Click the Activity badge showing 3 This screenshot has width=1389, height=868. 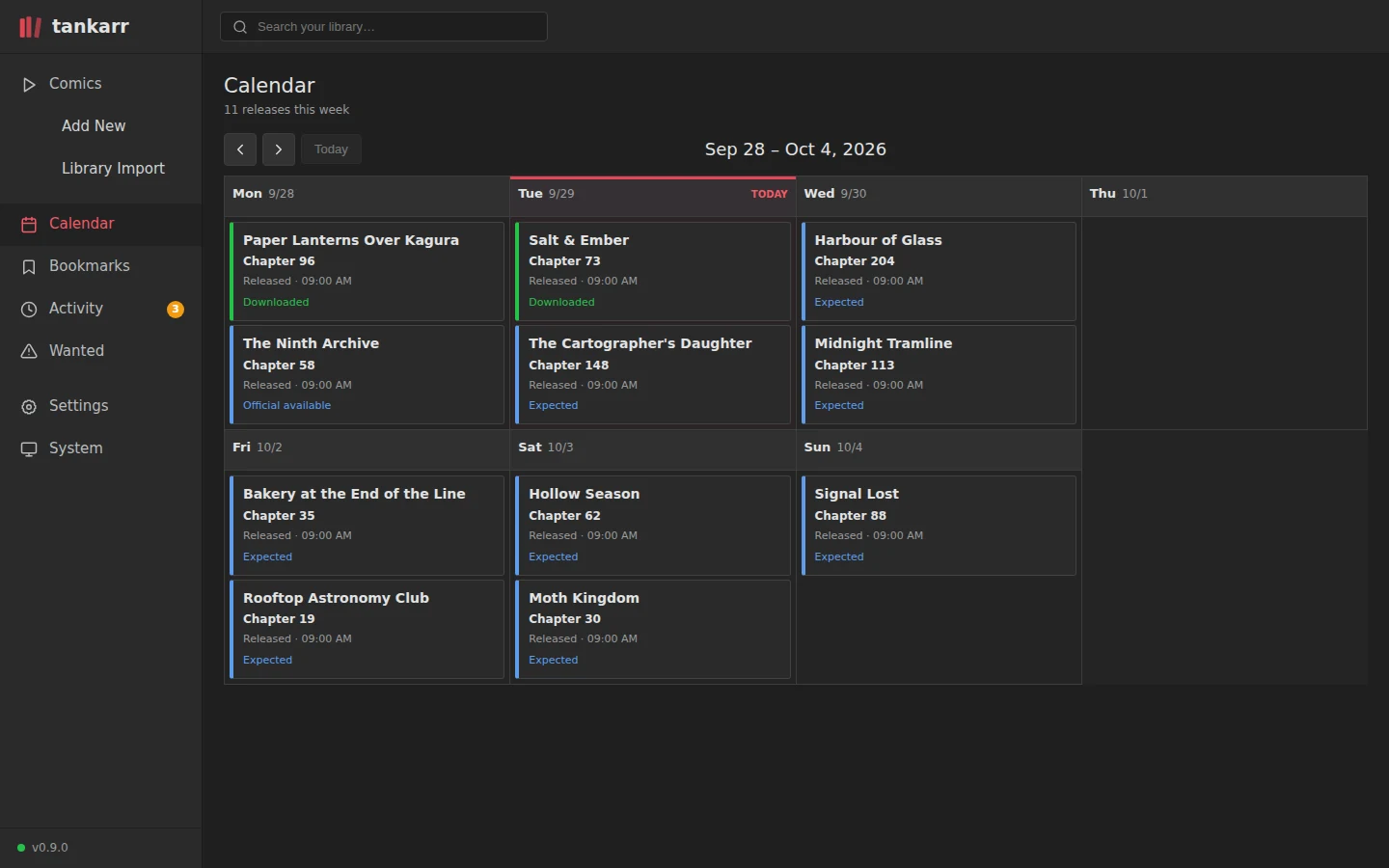(x=176, y=310)
